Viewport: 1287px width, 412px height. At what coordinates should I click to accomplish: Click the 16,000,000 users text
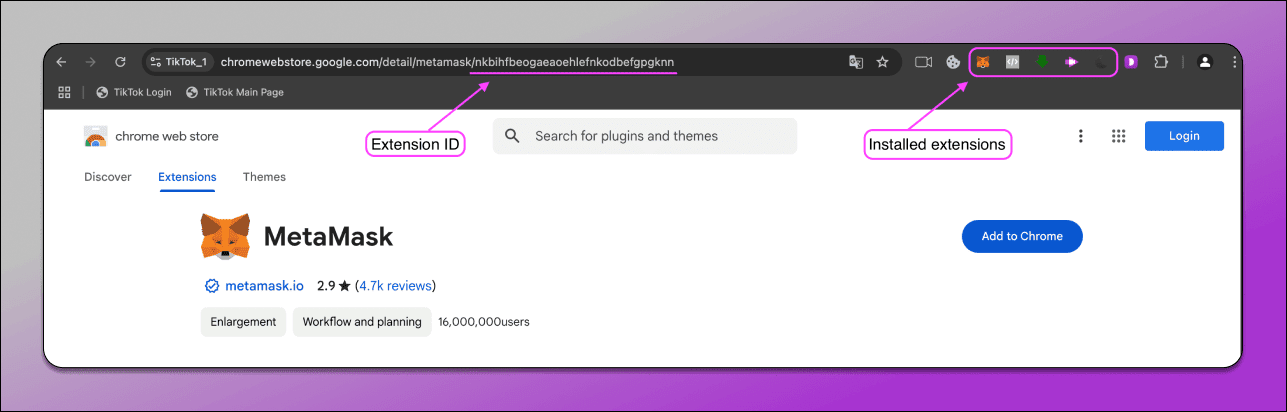click(484, 322)
